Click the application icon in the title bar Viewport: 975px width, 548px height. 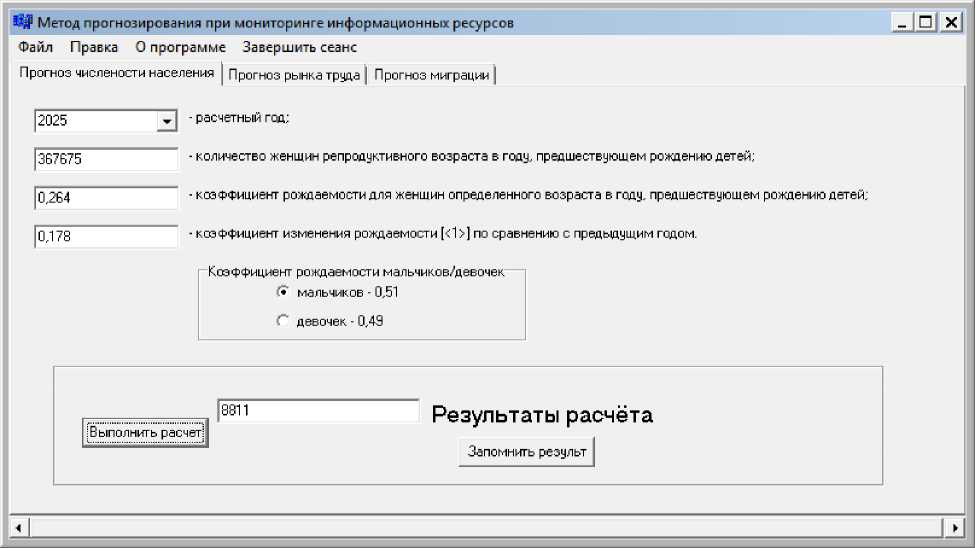tap(23, 22)
